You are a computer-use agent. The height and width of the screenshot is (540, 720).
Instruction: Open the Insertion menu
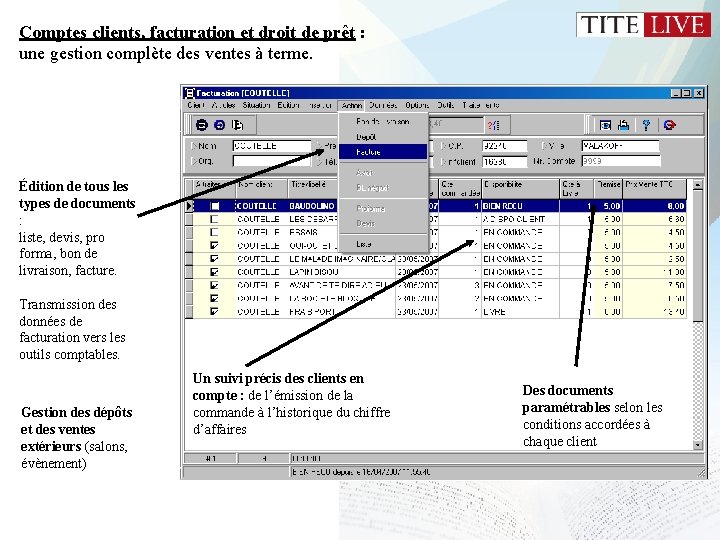(x=320, y=105)
